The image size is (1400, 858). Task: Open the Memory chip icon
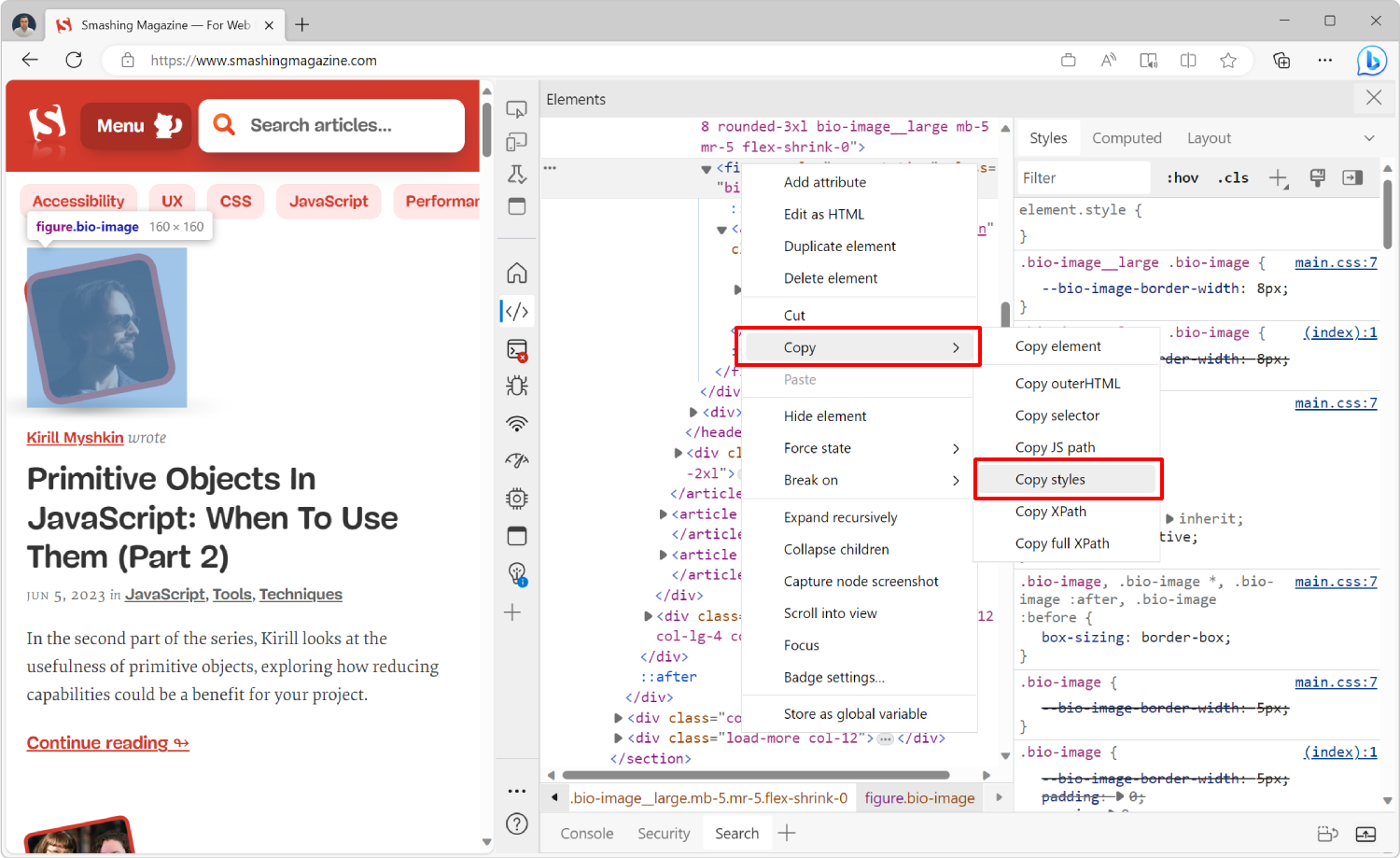click(516, 498)
